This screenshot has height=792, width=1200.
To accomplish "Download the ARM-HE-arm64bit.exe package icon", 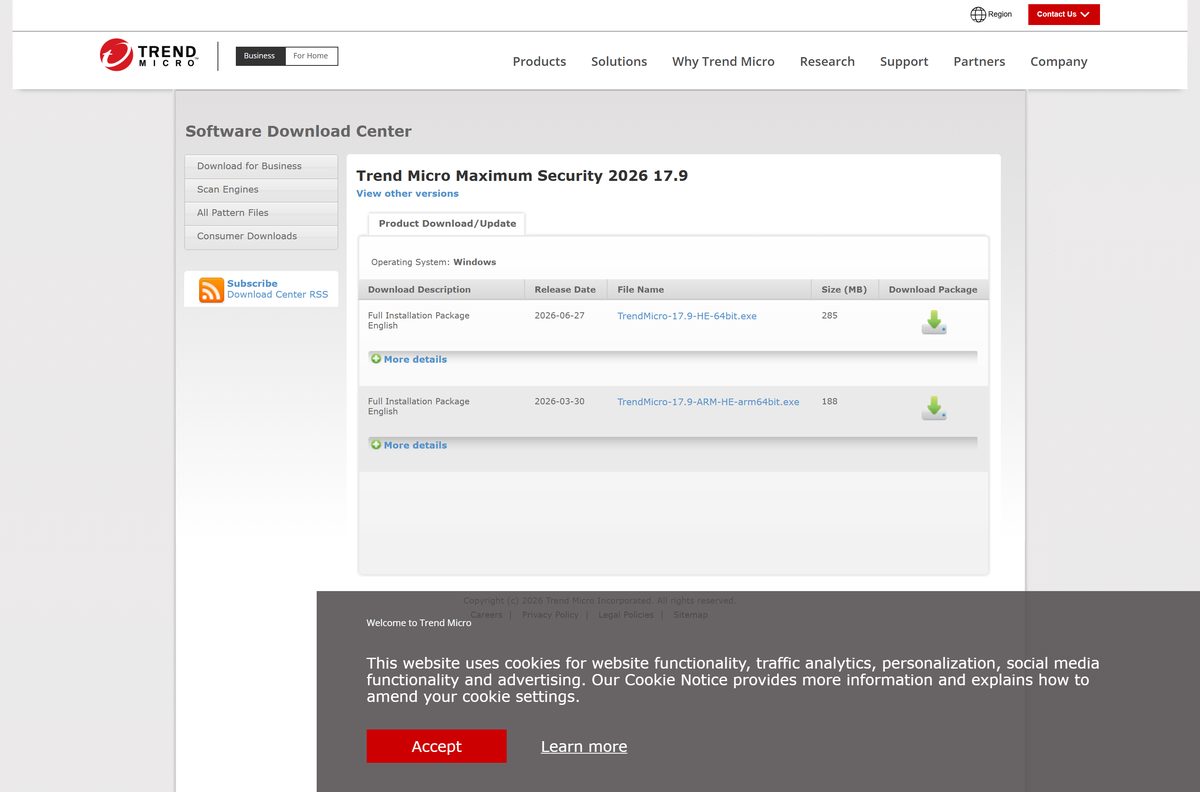I will click(934, 408).
